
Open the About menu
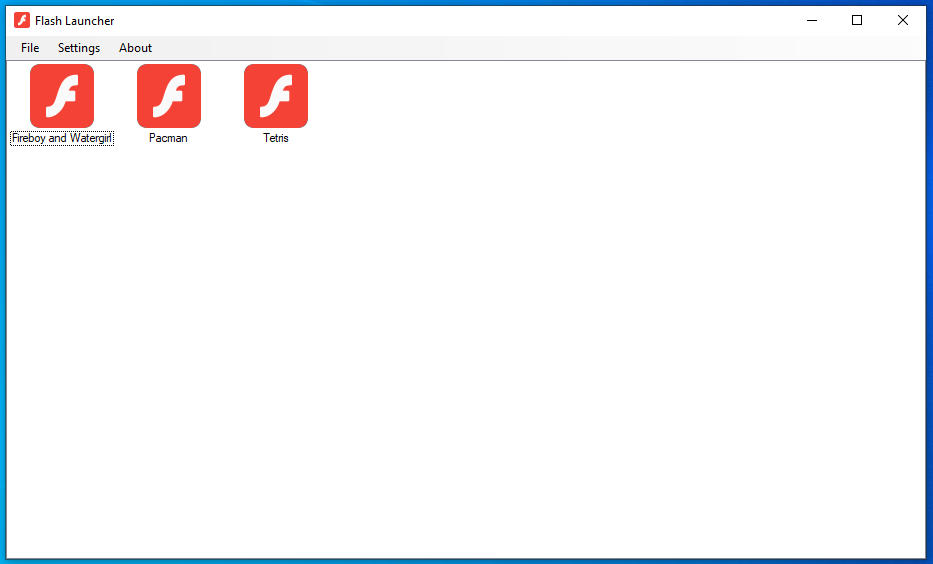pyautogui.click(x=135, y=48)
